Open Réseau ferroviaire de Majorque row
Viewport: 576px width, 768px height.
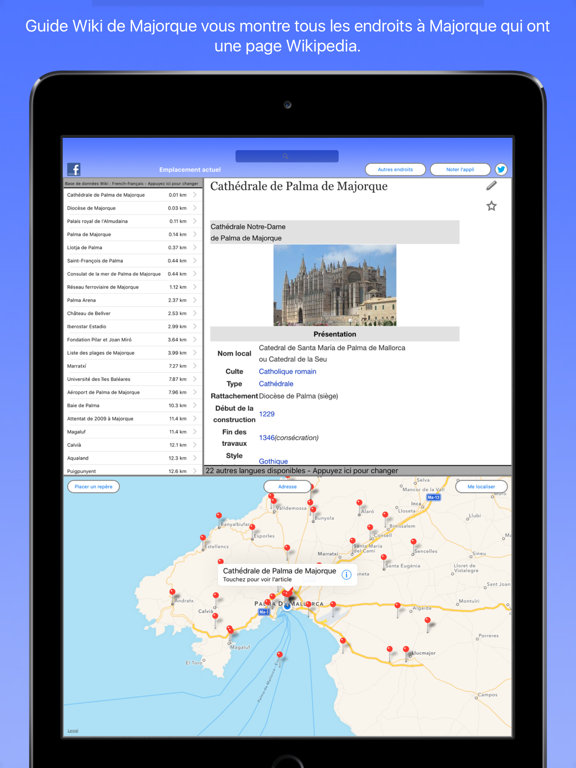pos(133,287)
